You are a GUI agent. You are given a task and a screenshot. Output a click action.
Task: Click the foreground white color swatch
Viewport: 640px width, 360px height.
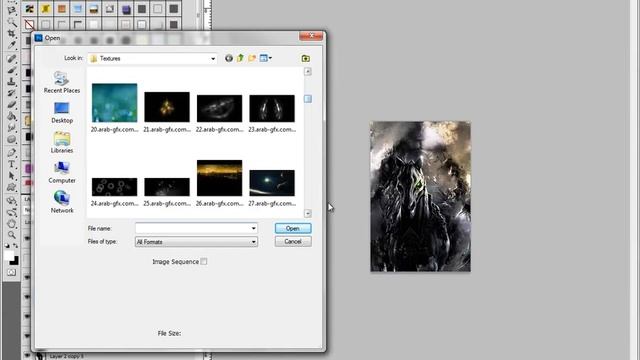9,256
